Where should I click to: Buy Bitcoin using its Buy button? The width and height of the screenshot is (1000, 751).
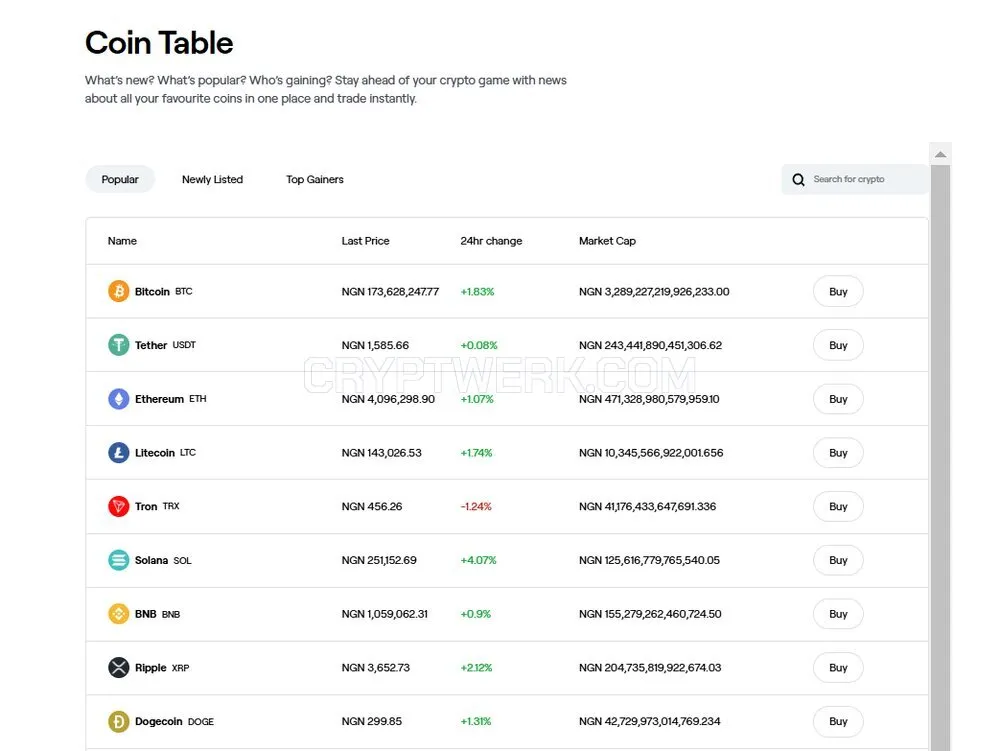pos(838,291)
